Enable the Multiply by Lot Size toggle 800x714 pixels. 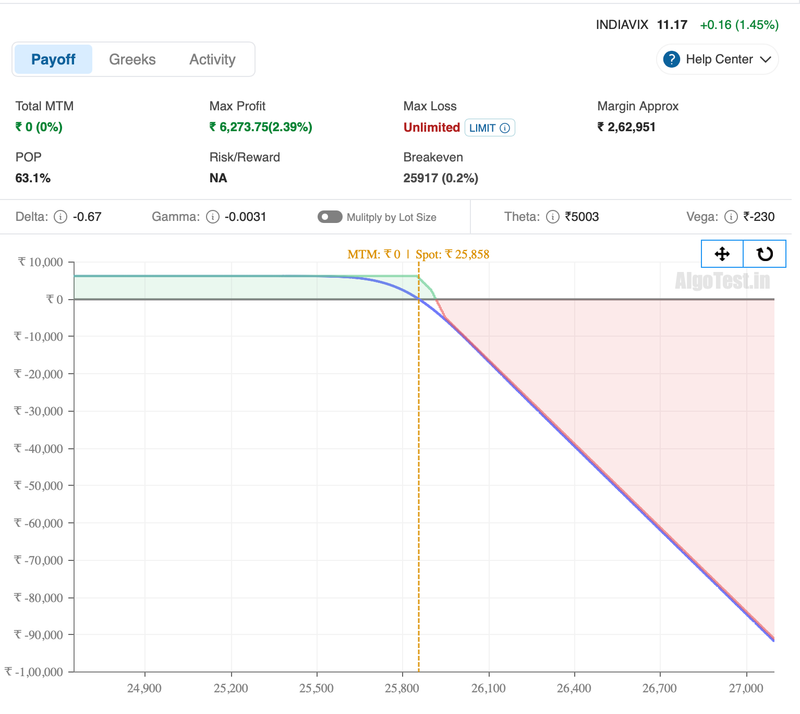330,216
